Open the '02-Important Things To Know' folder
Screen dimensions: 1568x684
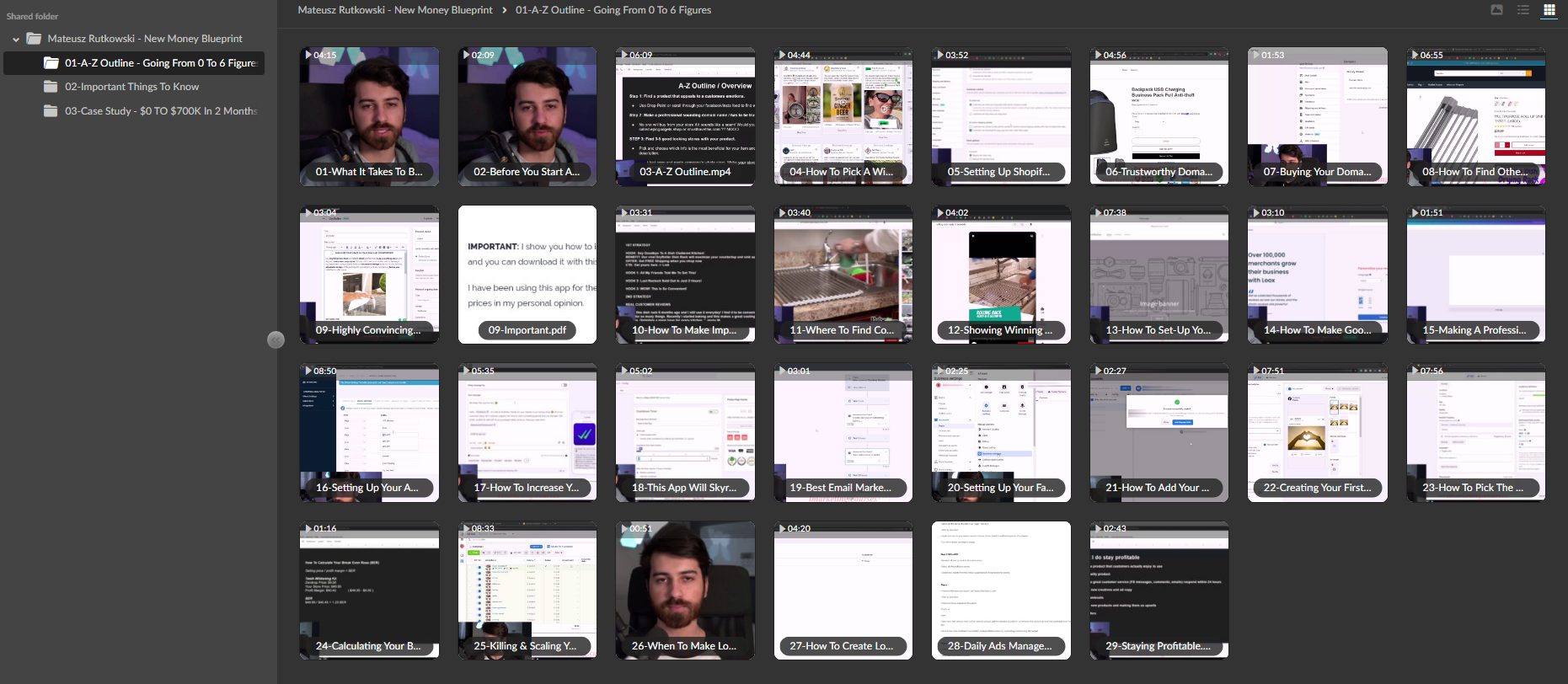pos(132,87)
